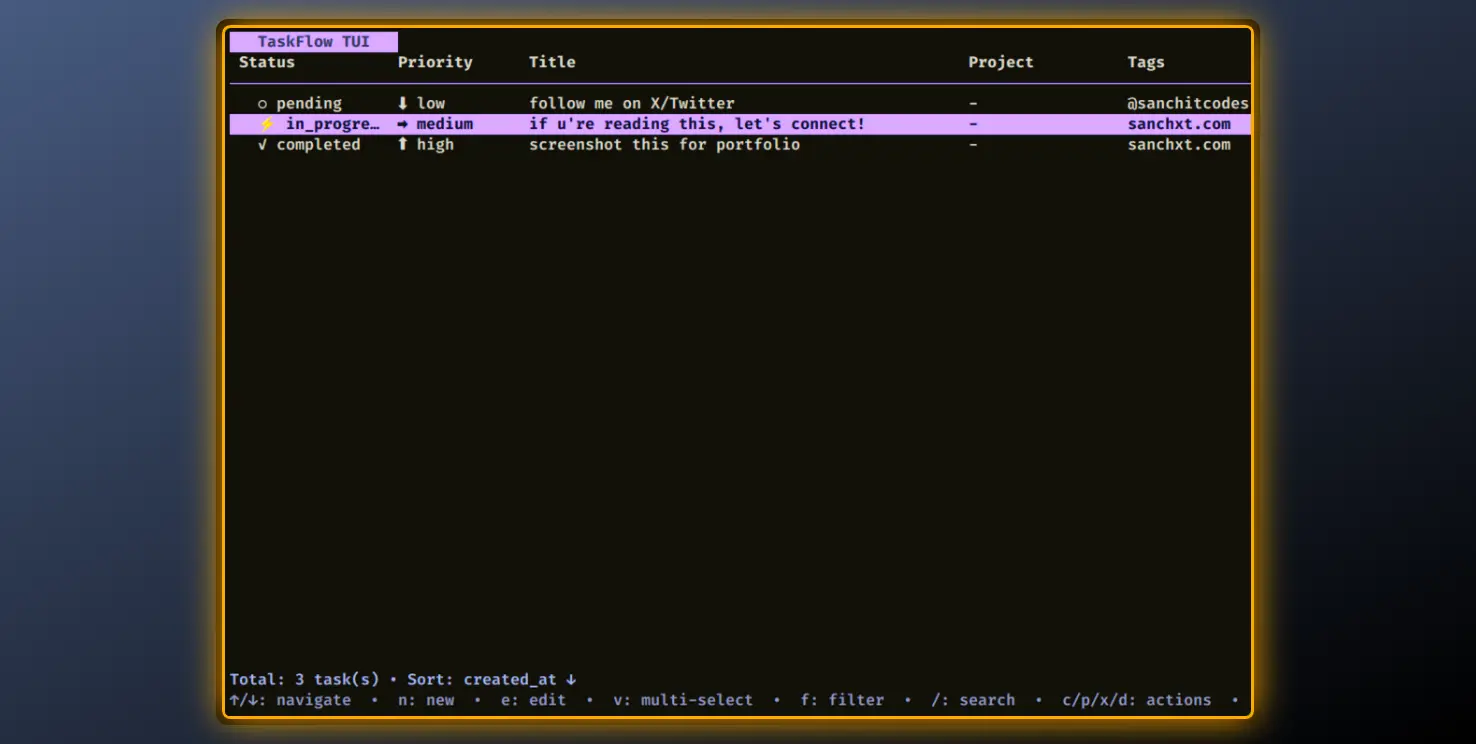
Task: Click the '/: search' footer shortcut
Action: (x=974, y=700)
